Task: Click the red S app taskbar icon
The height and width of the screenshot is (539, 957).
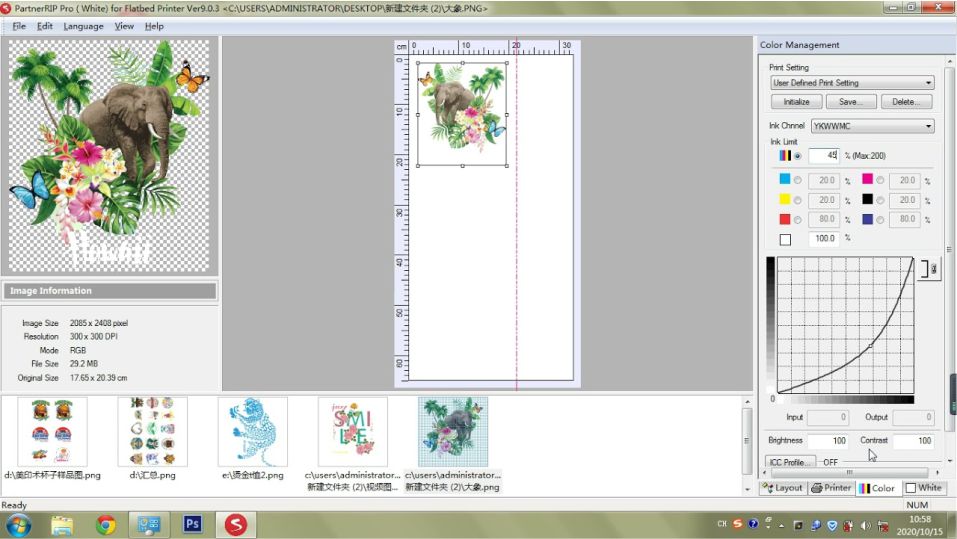Action: coord(236,524)
